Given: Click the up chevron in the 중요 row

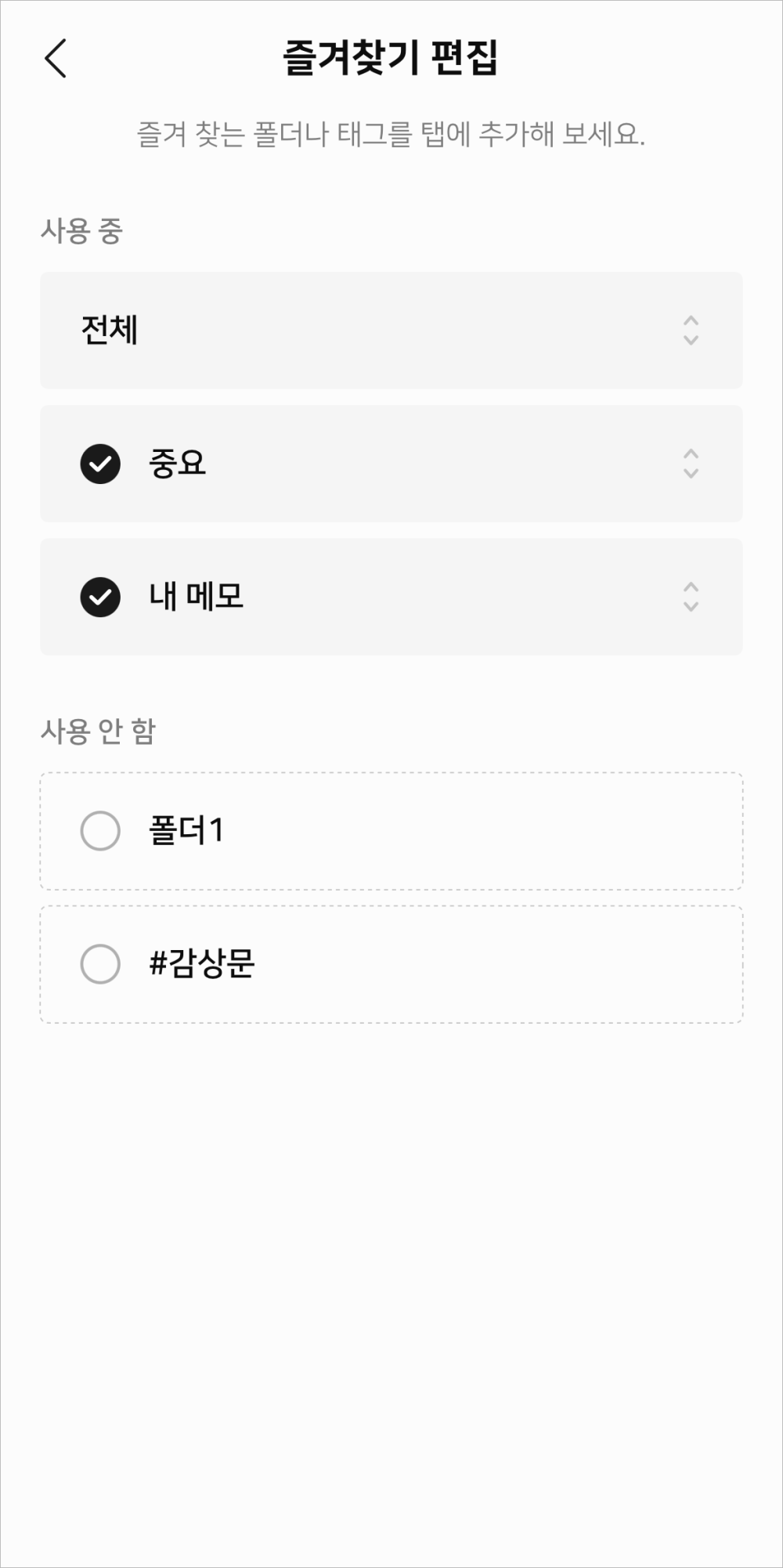Looking at the screenshot, I should pyautogui.click(x=691, y=454).
